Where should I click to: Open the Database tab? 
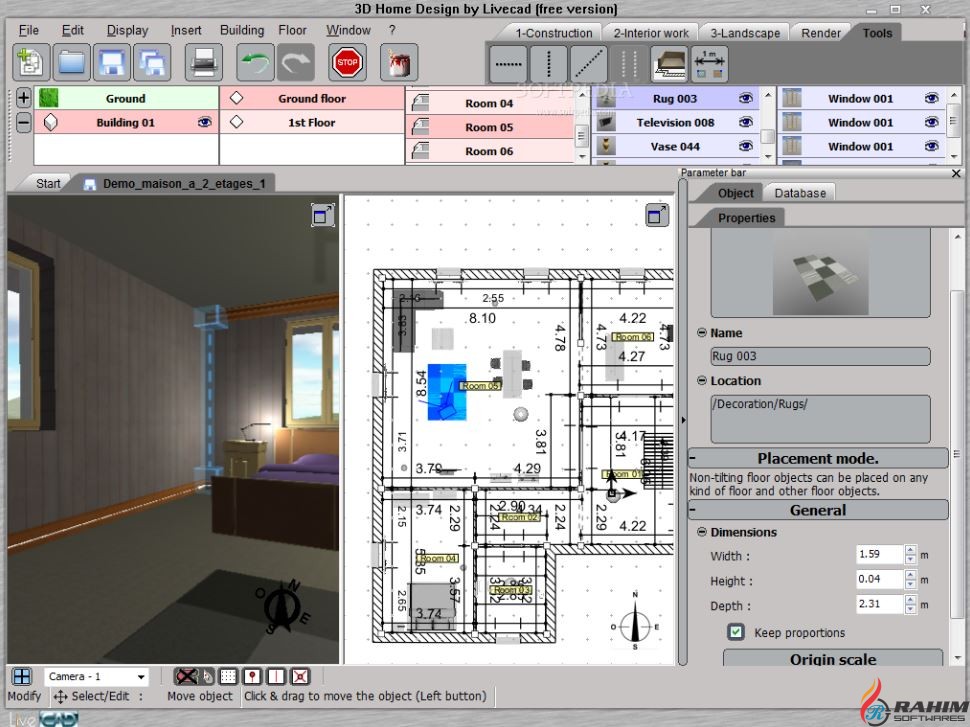pyautogui.click(x=800, y=193)
